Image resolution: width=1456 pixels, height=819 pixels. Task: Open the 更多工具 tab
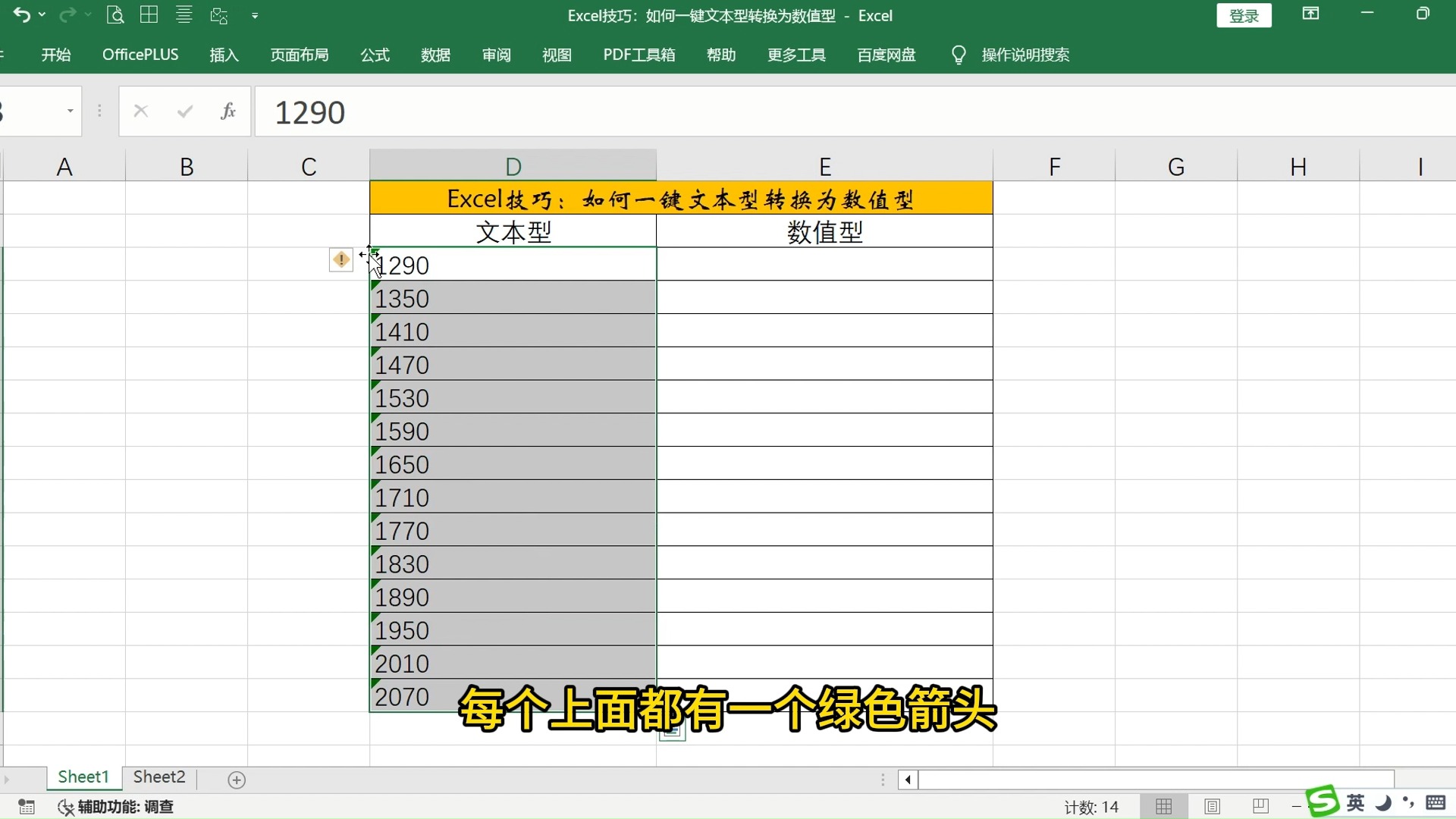click(796, 55)
